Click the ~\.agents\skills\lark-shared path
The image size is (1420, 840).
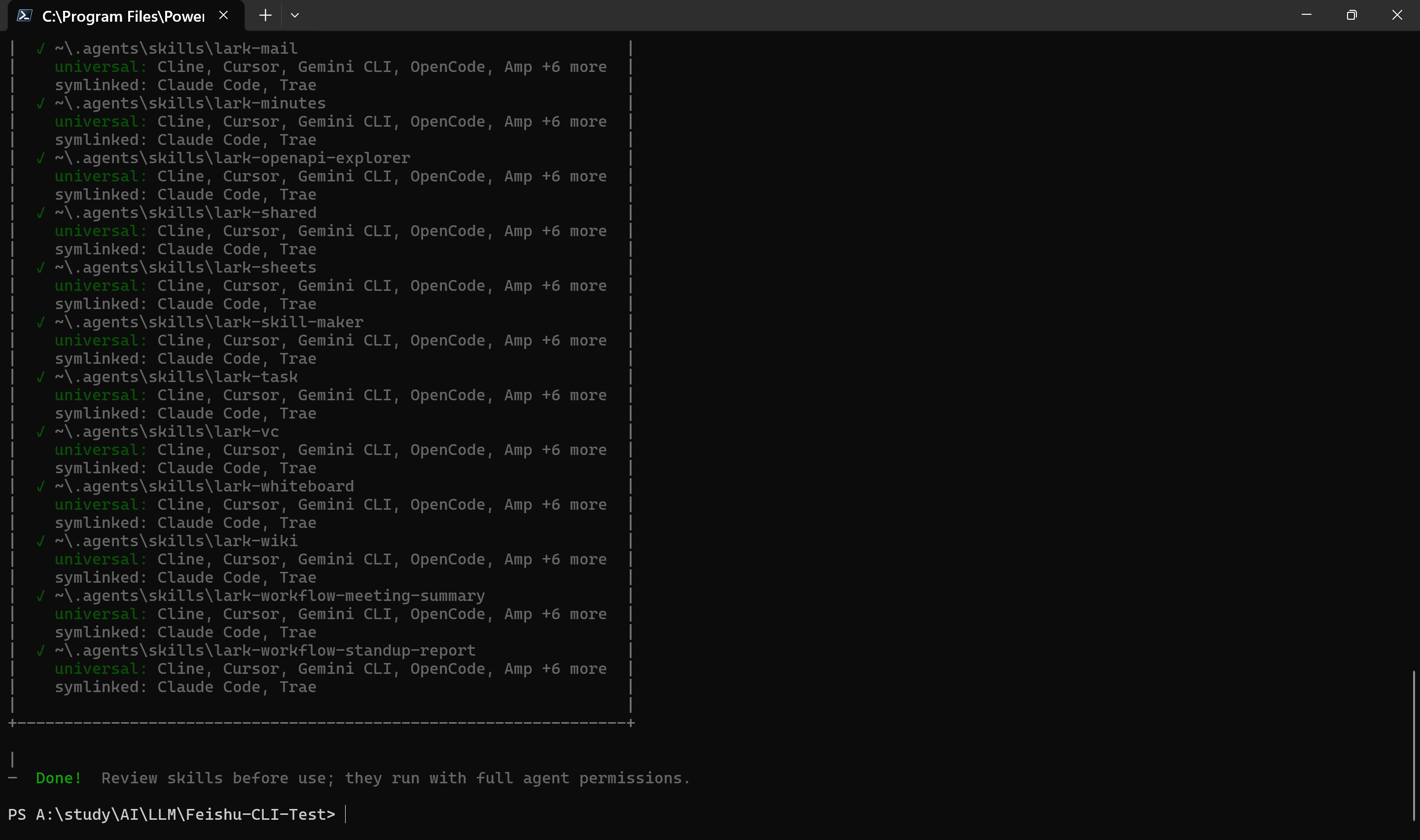186,213
